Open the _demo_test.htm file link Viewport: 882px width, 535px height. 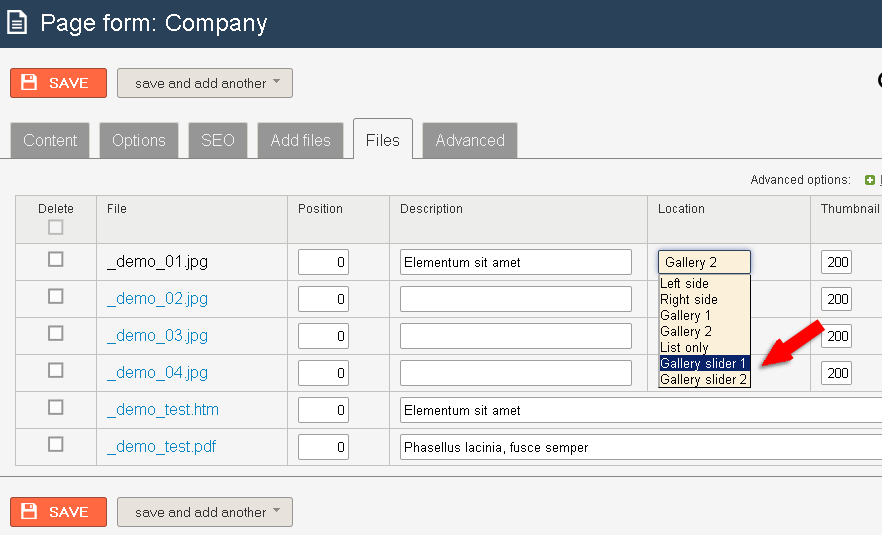163,410
